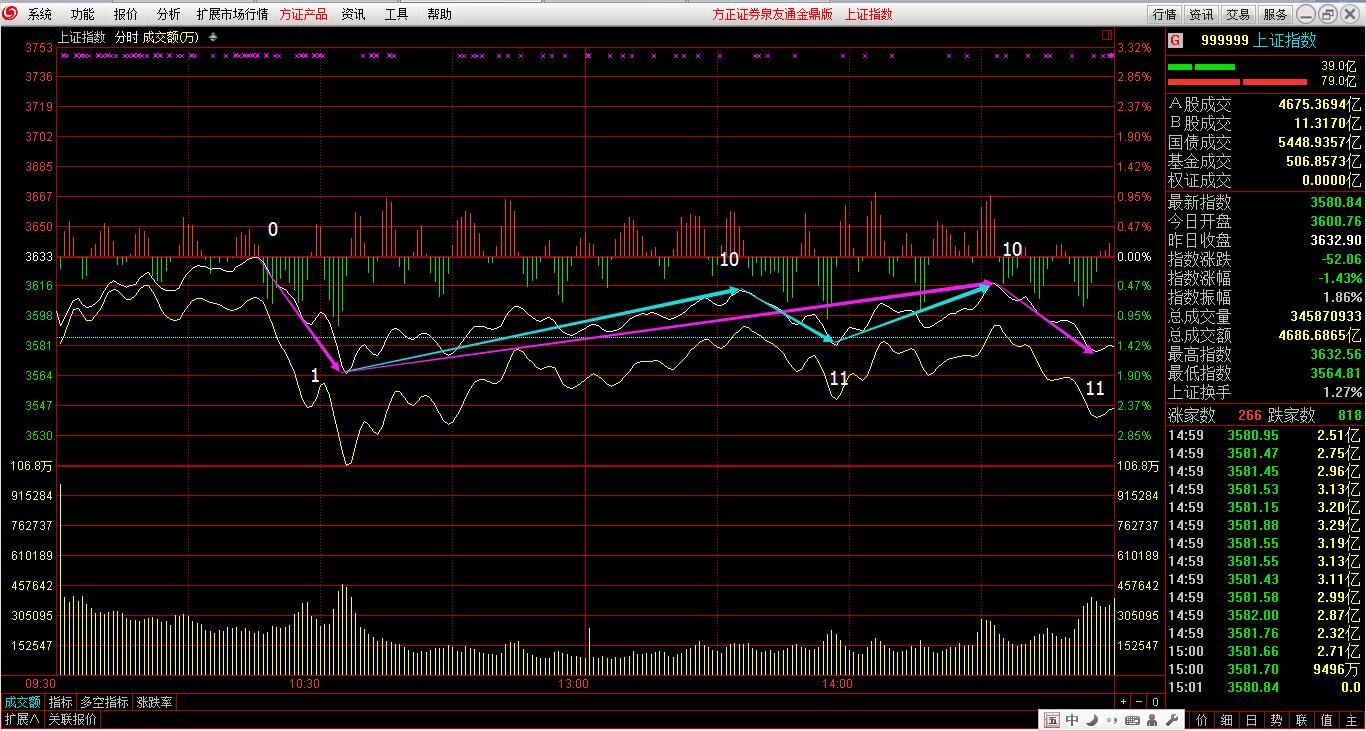Toggle the 中 Chinese input mode

(1072, 720)
